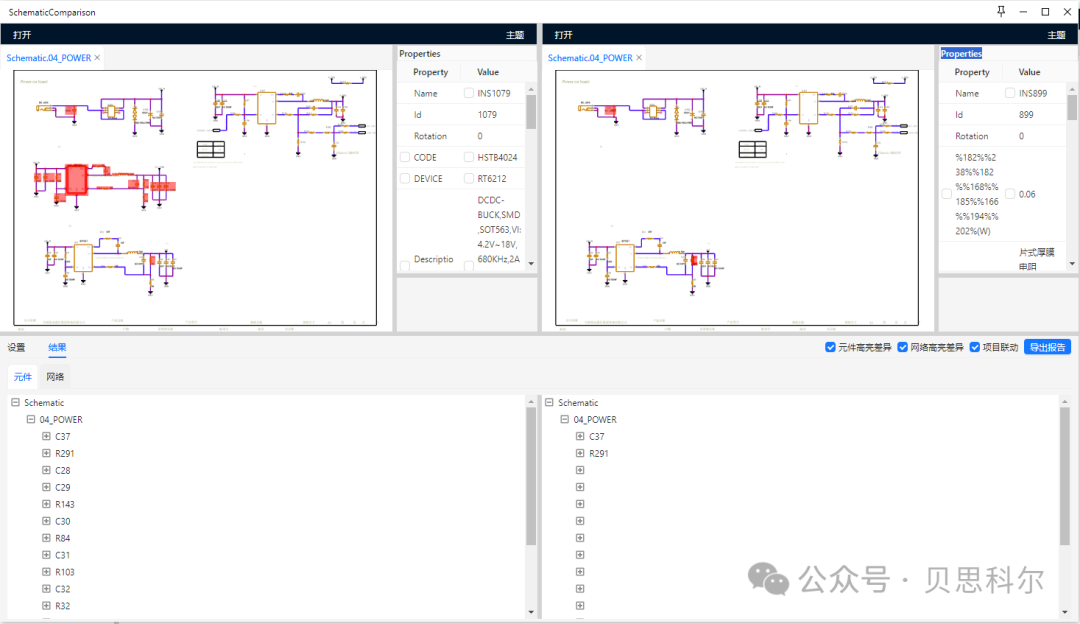
Task: Collapse the left 04_POWER node
Action: click(x=30, y=419)
